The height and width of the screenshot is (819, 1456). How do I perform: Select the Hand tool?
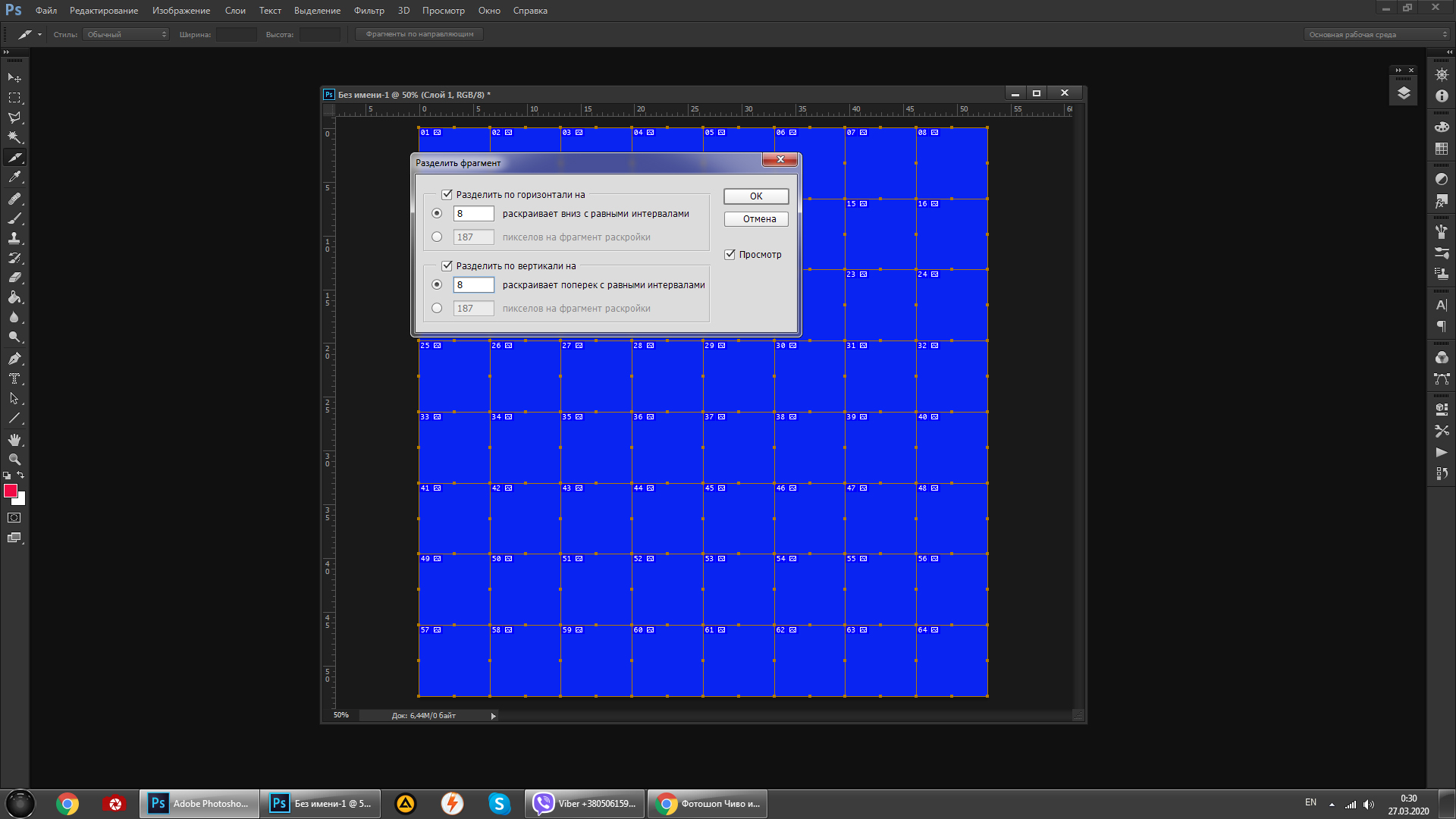coord(14,440)
